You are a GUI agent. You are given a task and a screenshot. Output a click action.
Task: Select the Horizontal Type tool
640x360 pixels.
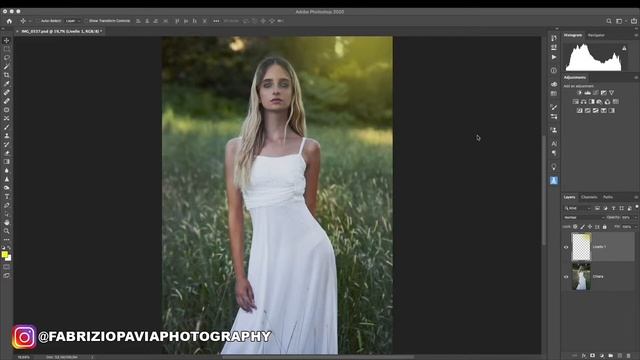(x=7, y=196)
